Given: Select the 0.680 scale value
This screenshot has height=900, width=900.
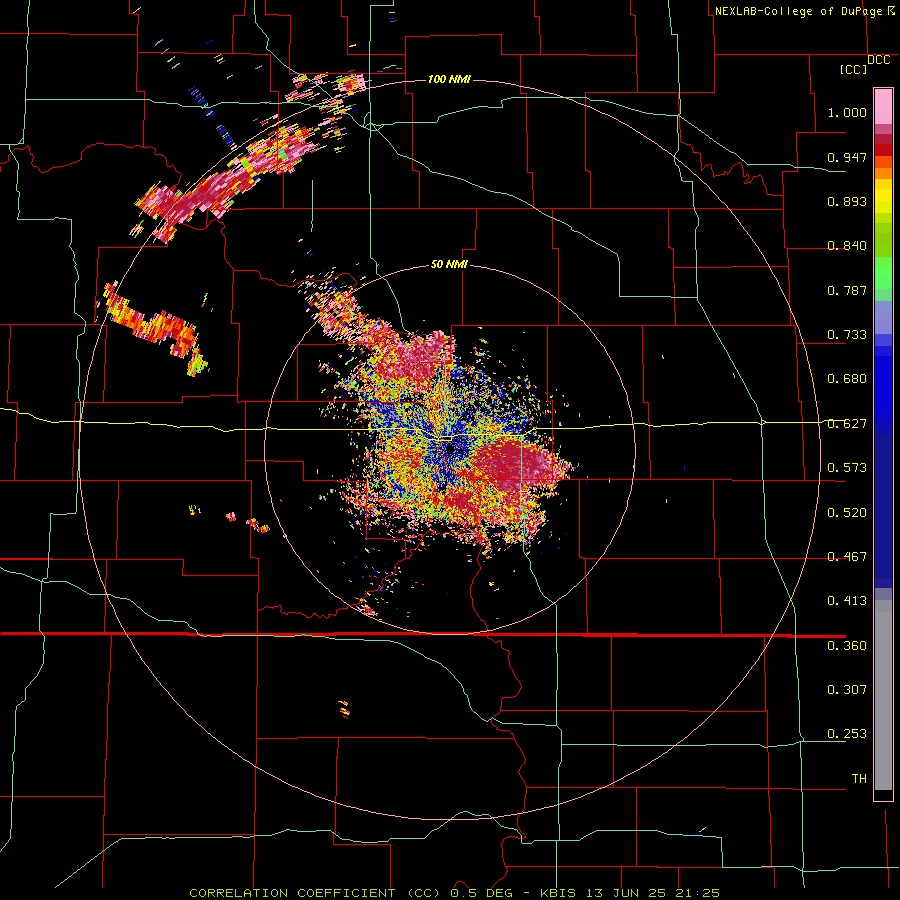Looking at the screenshot, I should coord(847,379).
